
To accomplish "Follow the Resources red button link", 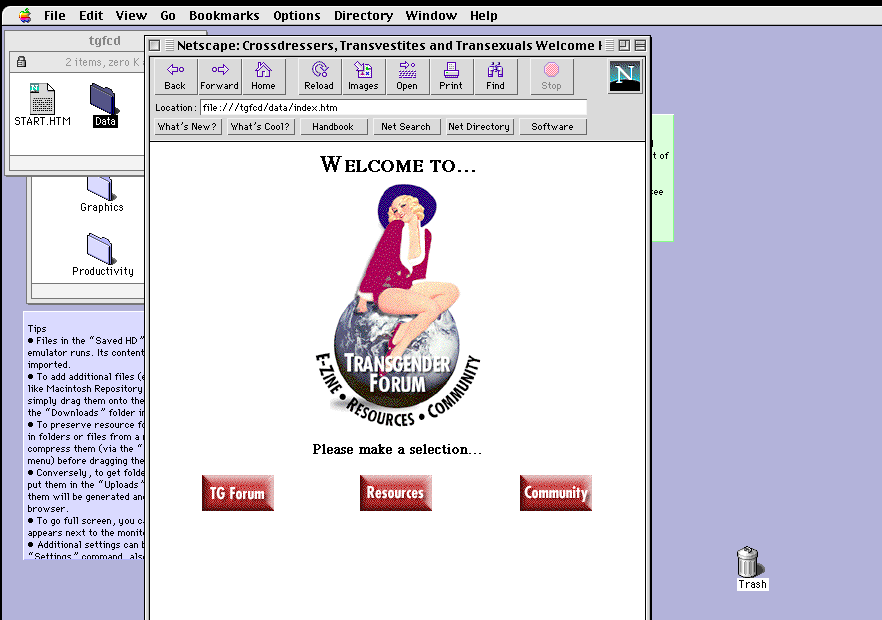I will point(395,493).
